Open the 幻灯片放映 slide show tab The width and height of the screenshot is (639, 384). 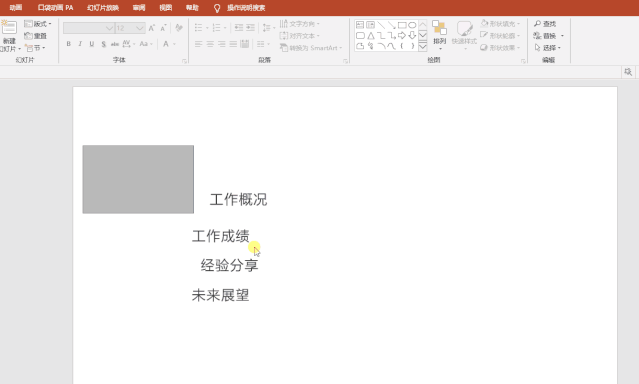pyautogui.click(x=103, y=8)
